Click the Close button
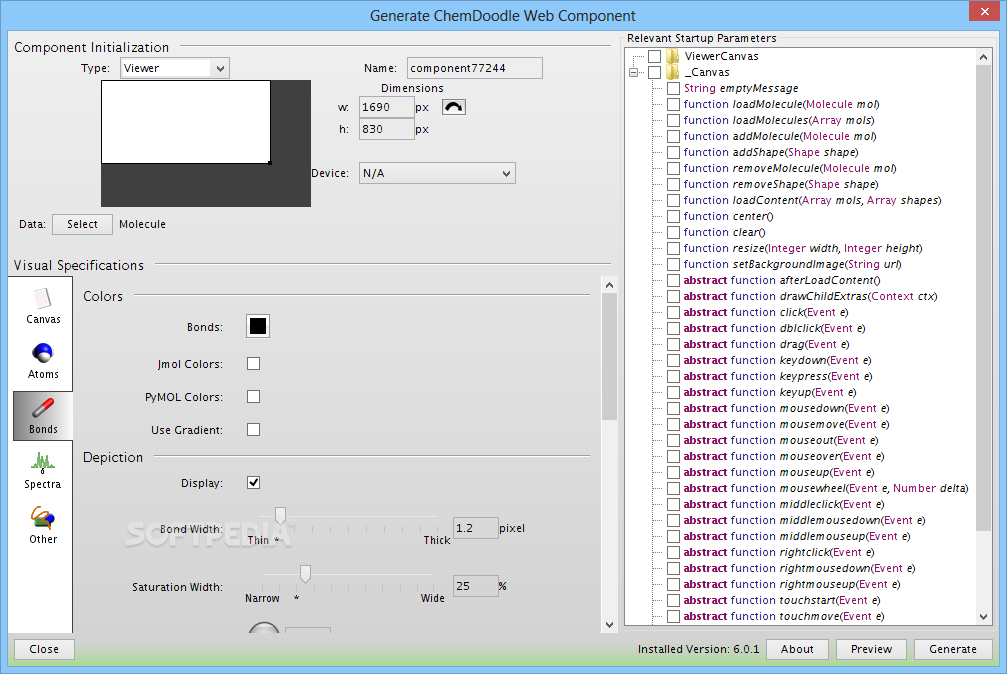Image resolution: width=1007 pixels, height=674 pixels. click(x=44, y=649)
